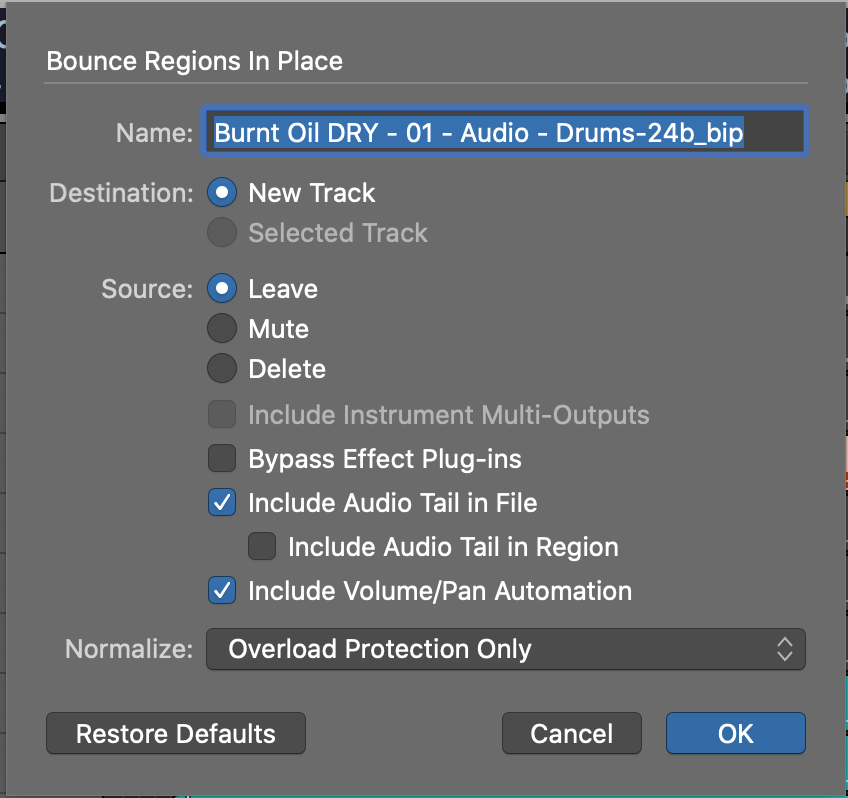Click the Source label text
Image resolution: width=848 pixels, height=798 pixels.
(x=146, y=289)
